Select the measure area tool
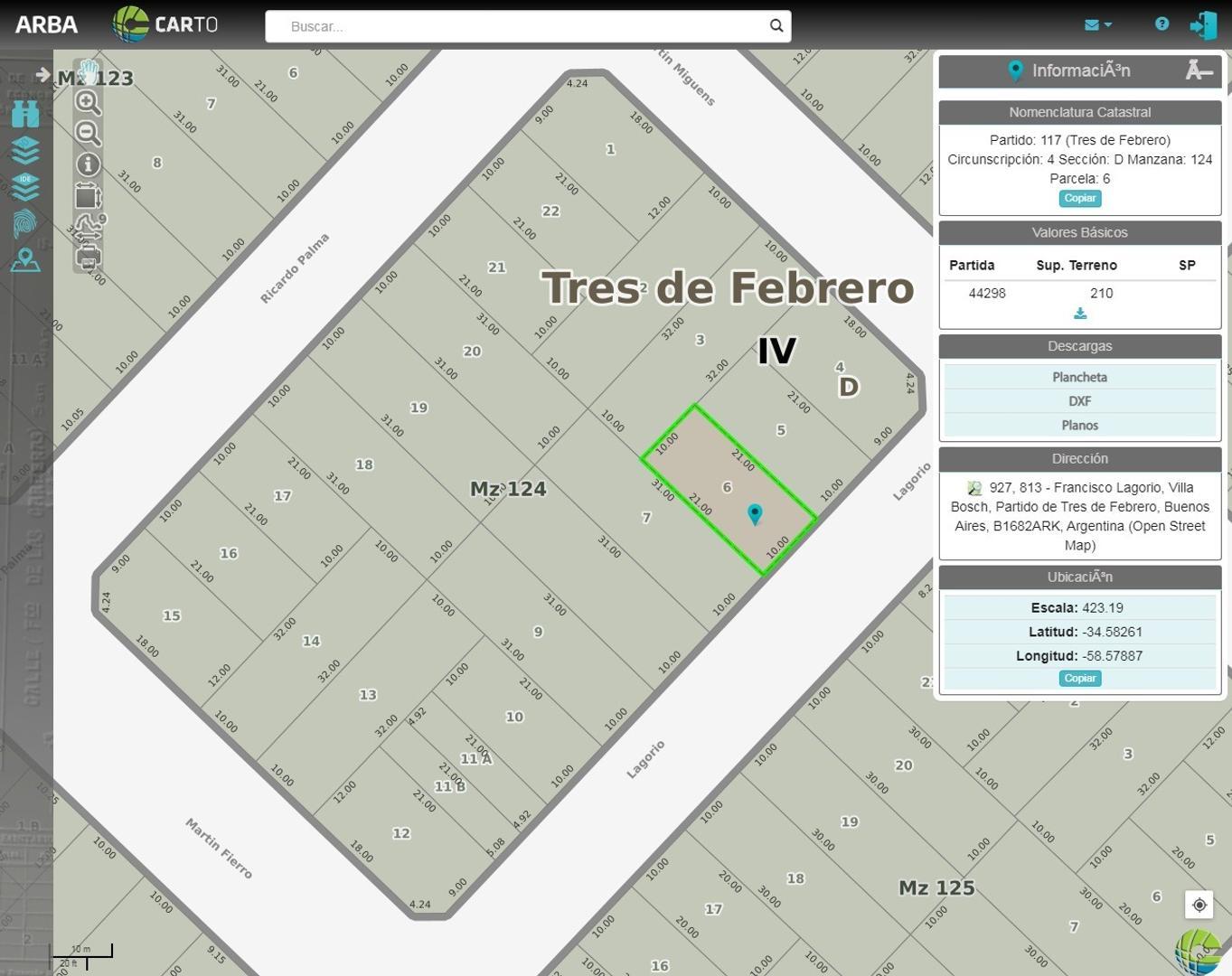The height and width of the screenshot is (976, 1232). point(88,196)
